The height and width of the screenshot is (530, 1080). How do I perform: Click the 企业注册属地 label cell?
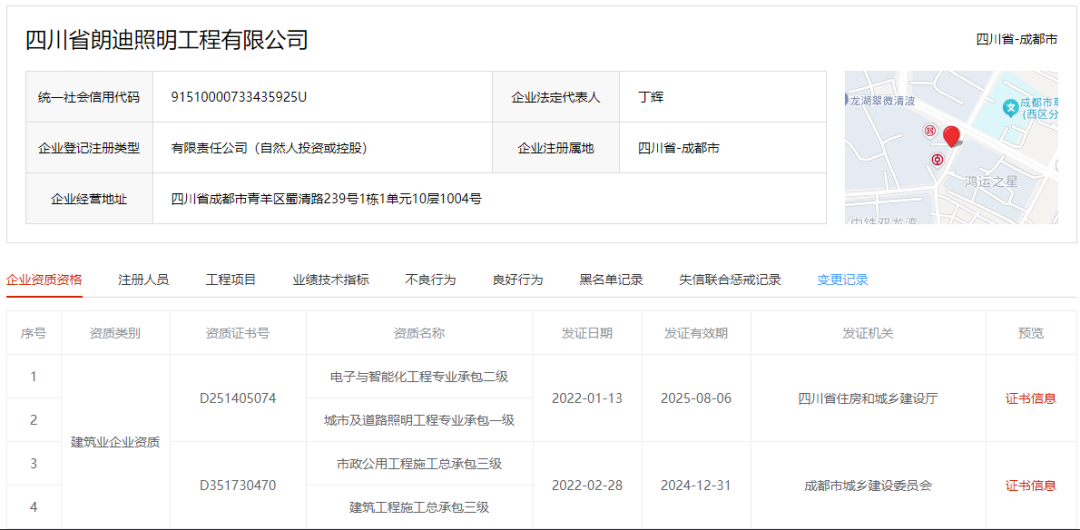click(556, 147)
